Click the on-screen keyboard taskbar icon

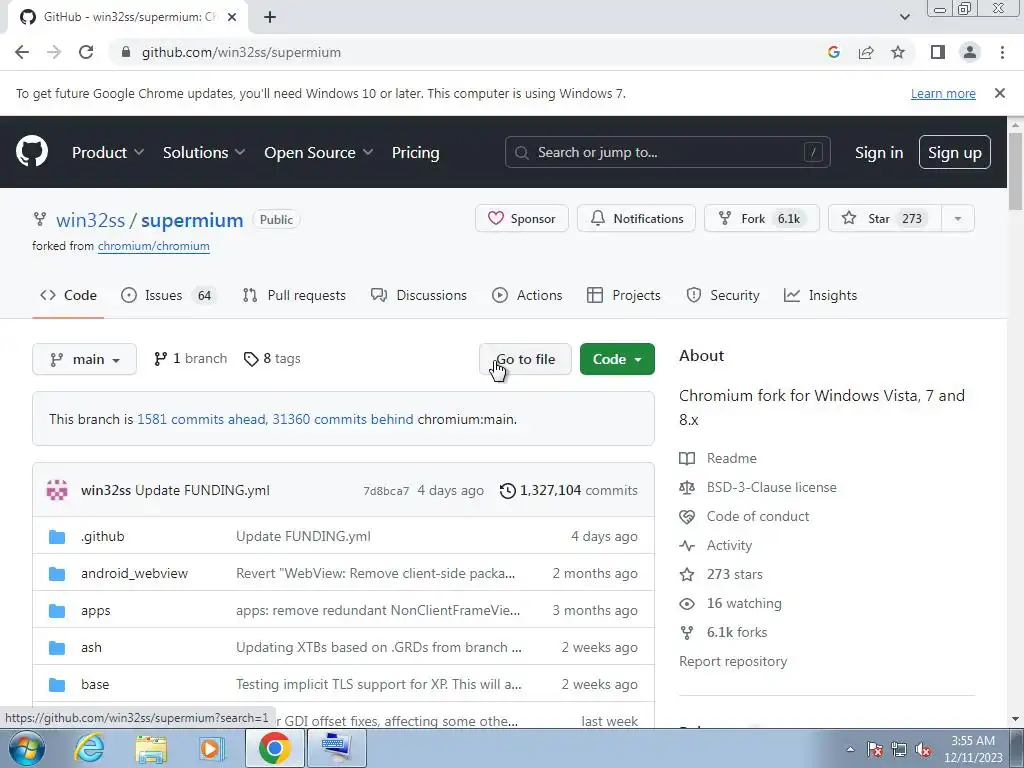tap(336, 748)
